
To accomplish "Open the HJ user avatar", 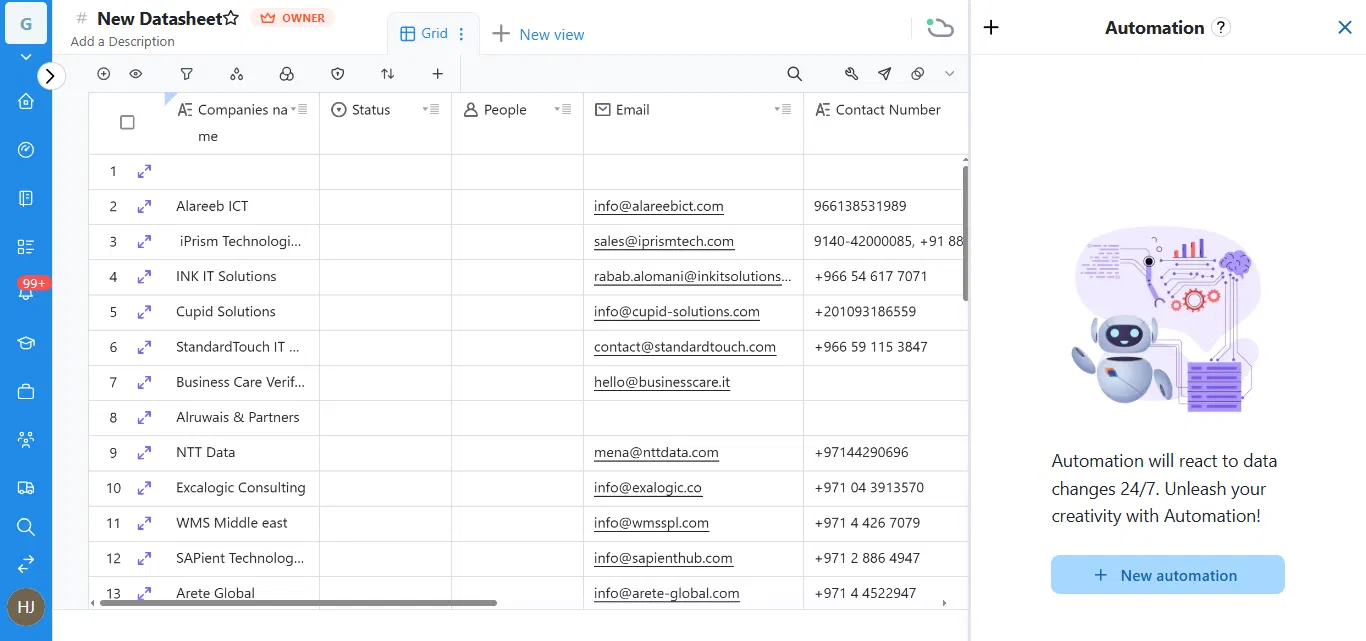I will click(x=26, y=606).
